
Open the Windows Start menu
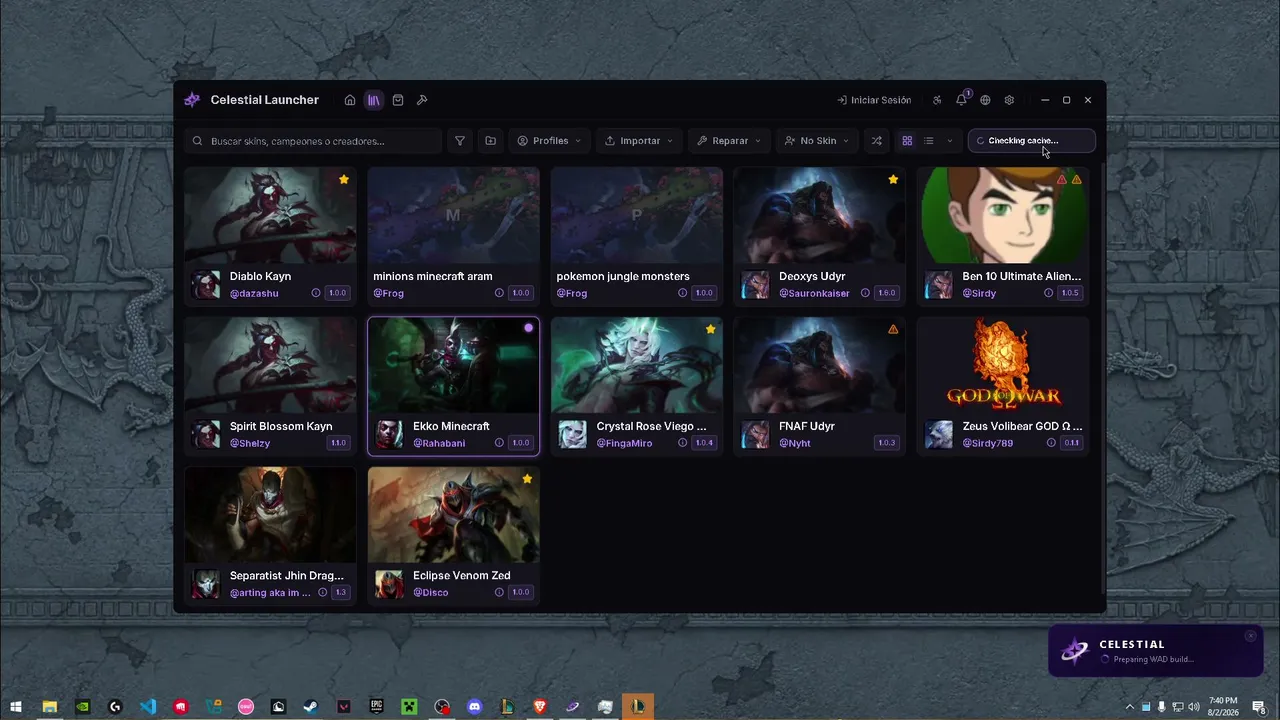tap(16, 707)
